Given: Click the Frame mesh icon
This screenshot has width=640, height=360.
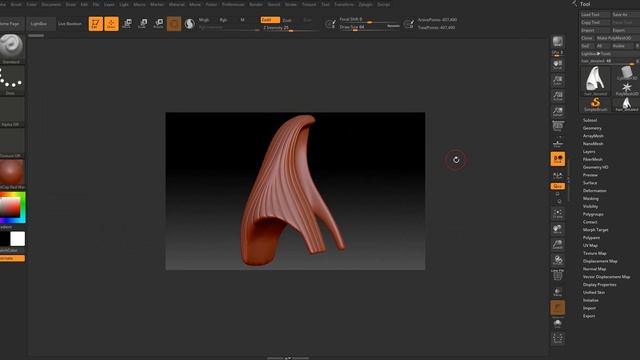Looking at the screenshot, I should 558,213.
